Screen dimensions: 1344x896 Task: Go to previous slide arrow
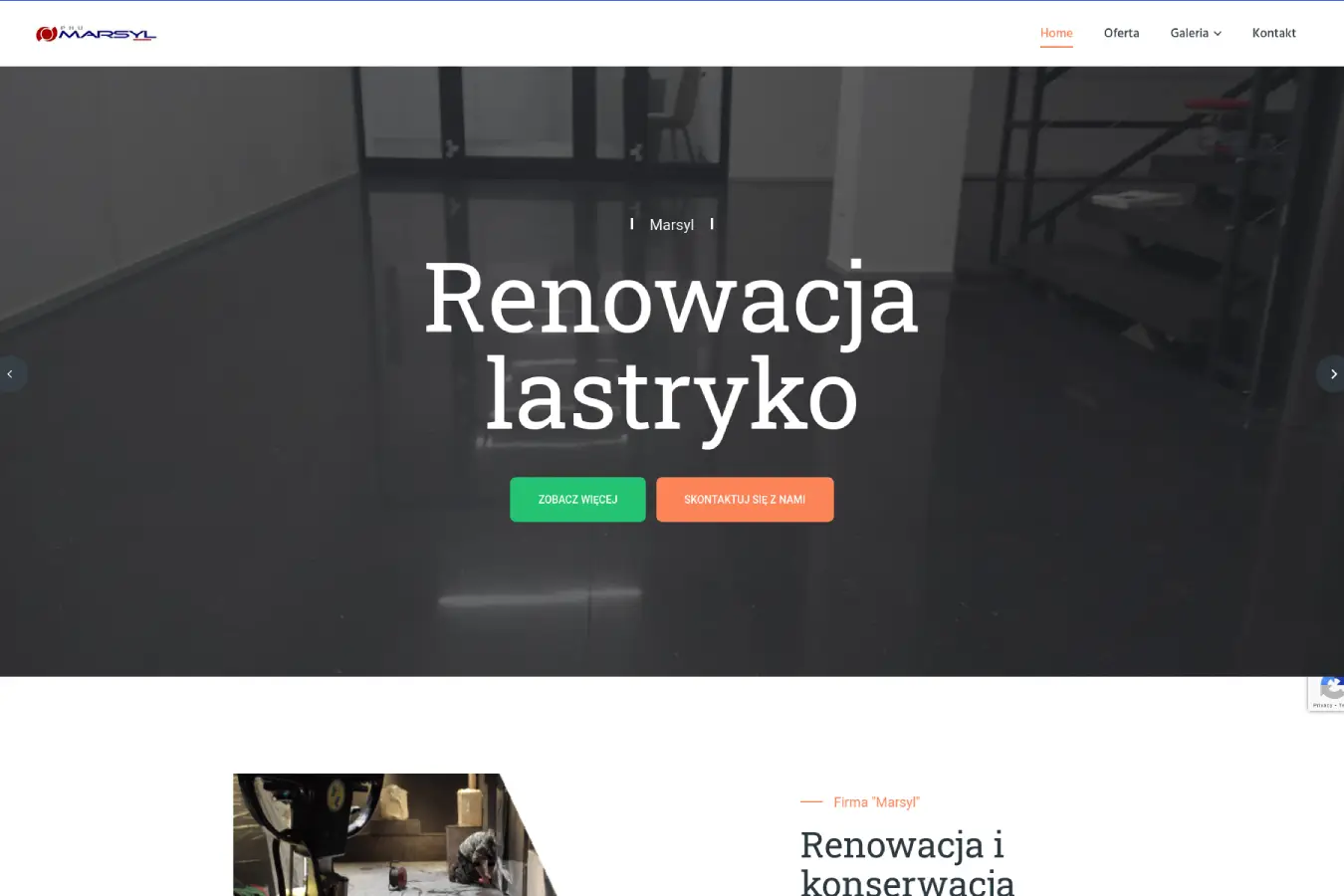click(11, 374)
